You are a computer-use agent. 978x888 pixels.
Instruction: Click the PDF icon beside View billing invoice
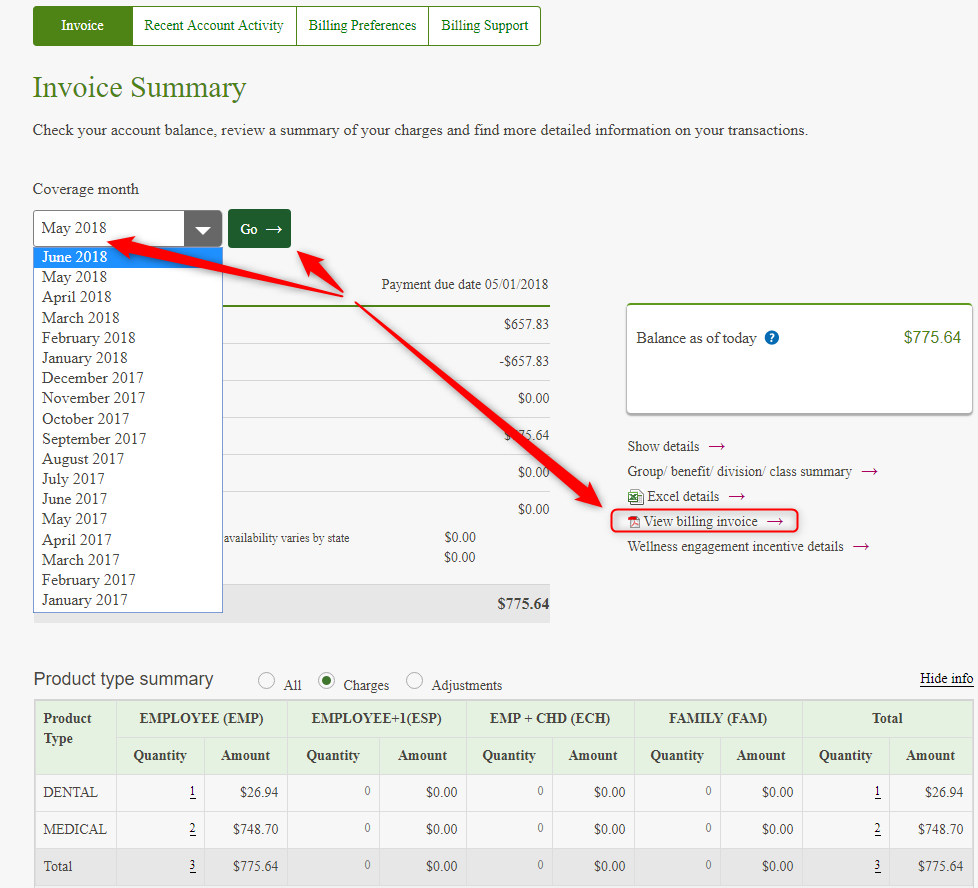[x=633, y=522]
